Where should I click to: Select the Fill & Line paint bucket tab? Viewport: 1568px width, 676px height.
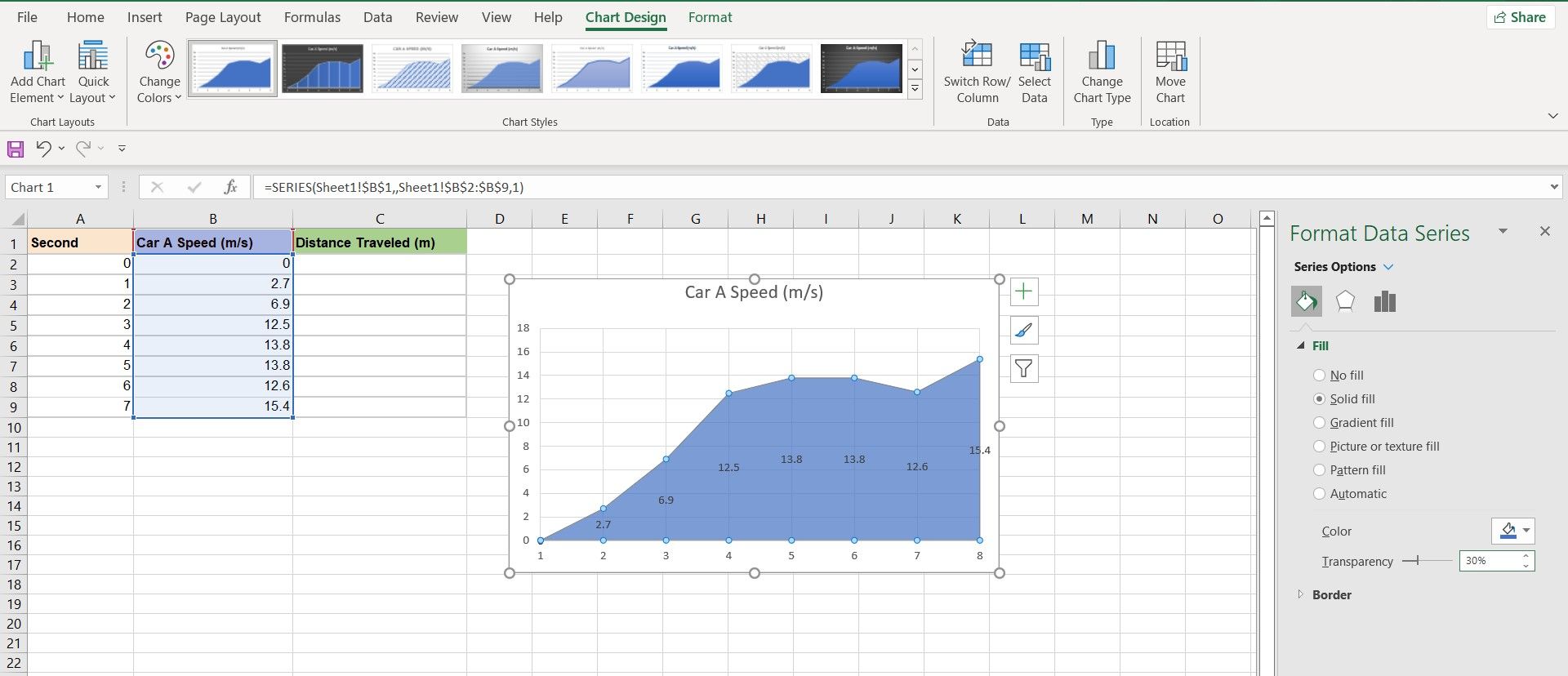(1307, 301)
